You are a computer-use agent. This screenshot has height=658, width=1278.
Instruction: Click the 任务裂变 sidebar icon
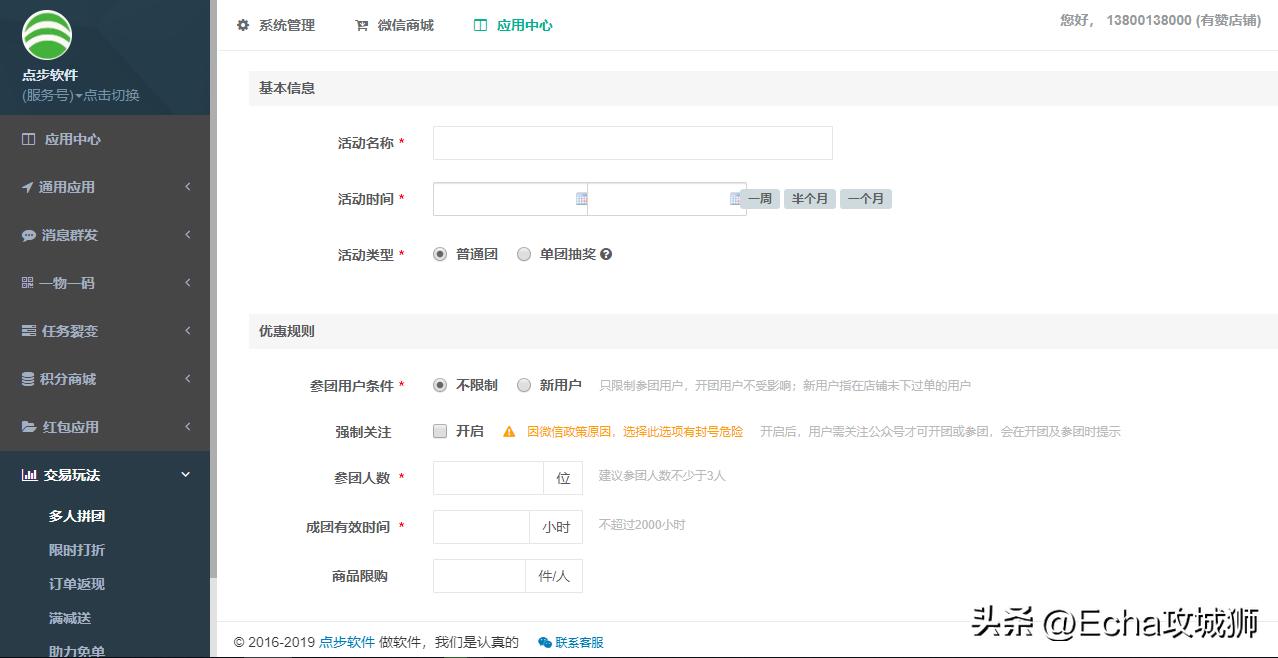(27, 330)
